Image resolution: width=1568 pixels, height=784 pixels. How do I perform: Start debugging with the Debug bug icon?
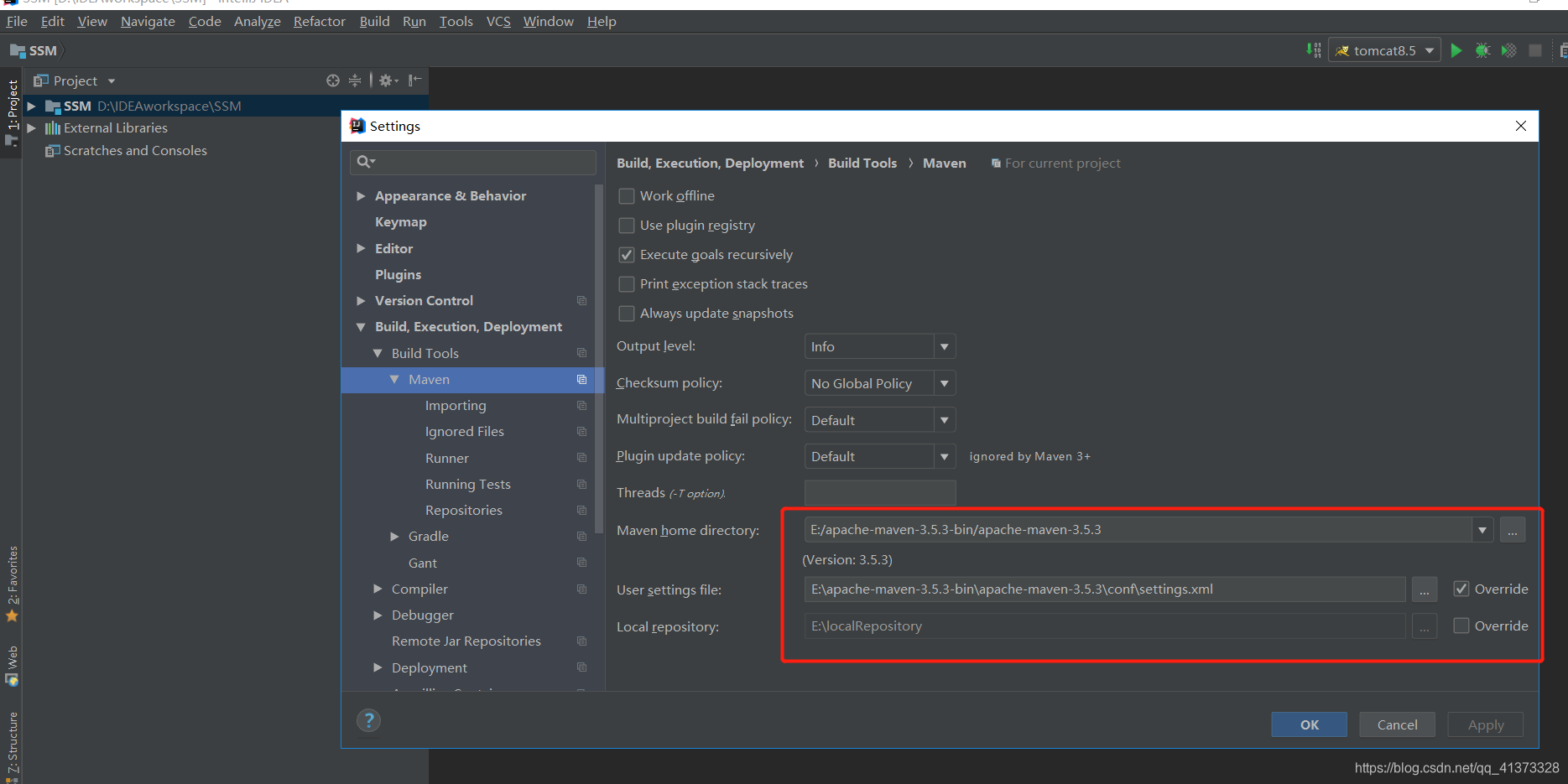coord(1482,50)
